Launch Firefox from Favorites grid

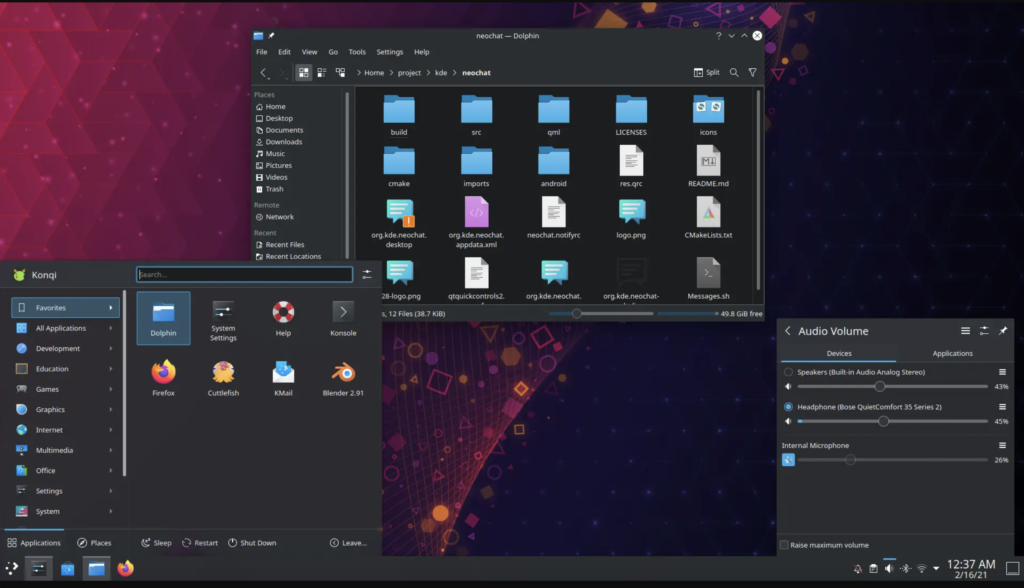click(x=163, y=378)
